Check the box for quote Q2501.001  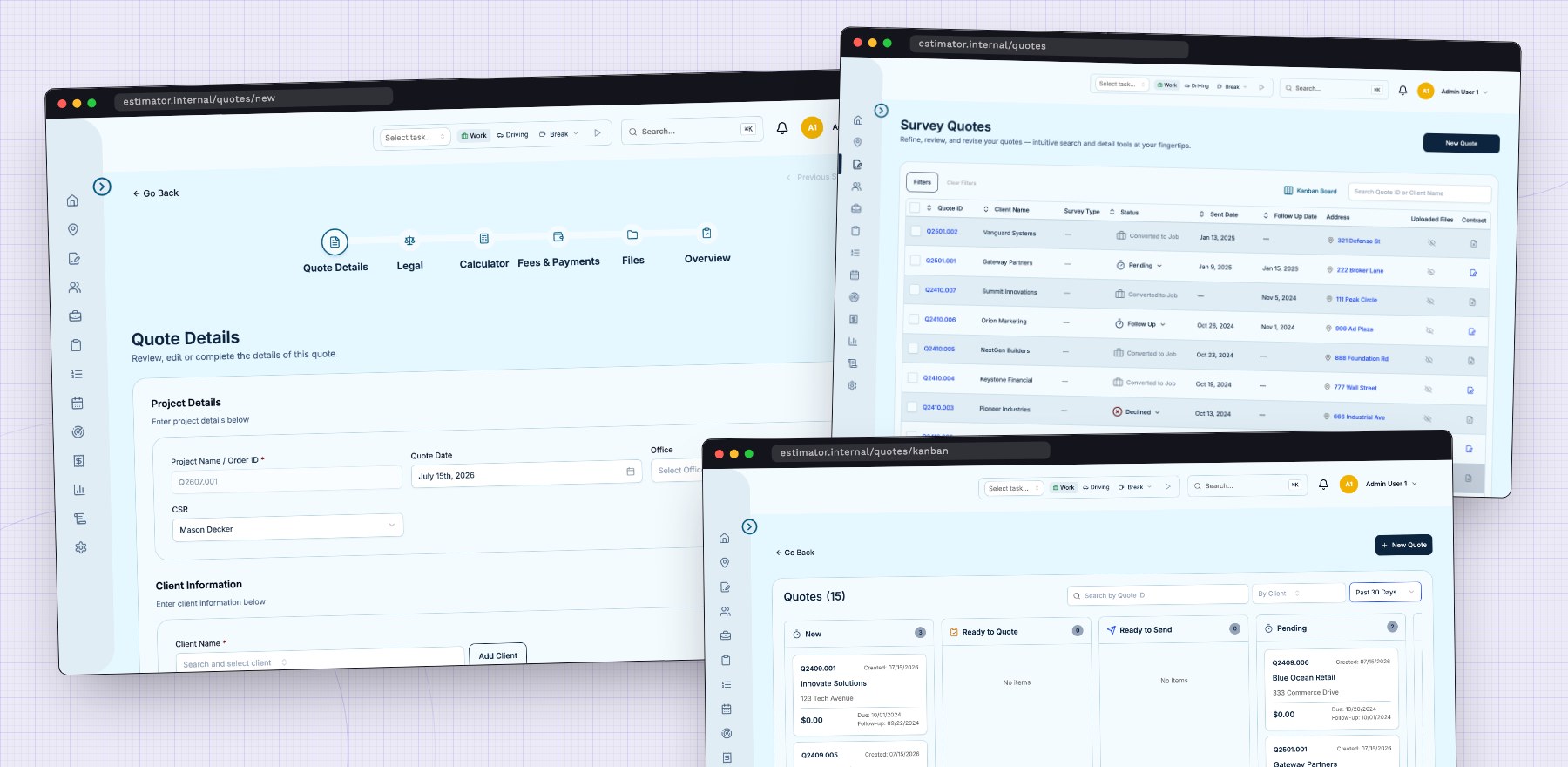click(915, 260)
